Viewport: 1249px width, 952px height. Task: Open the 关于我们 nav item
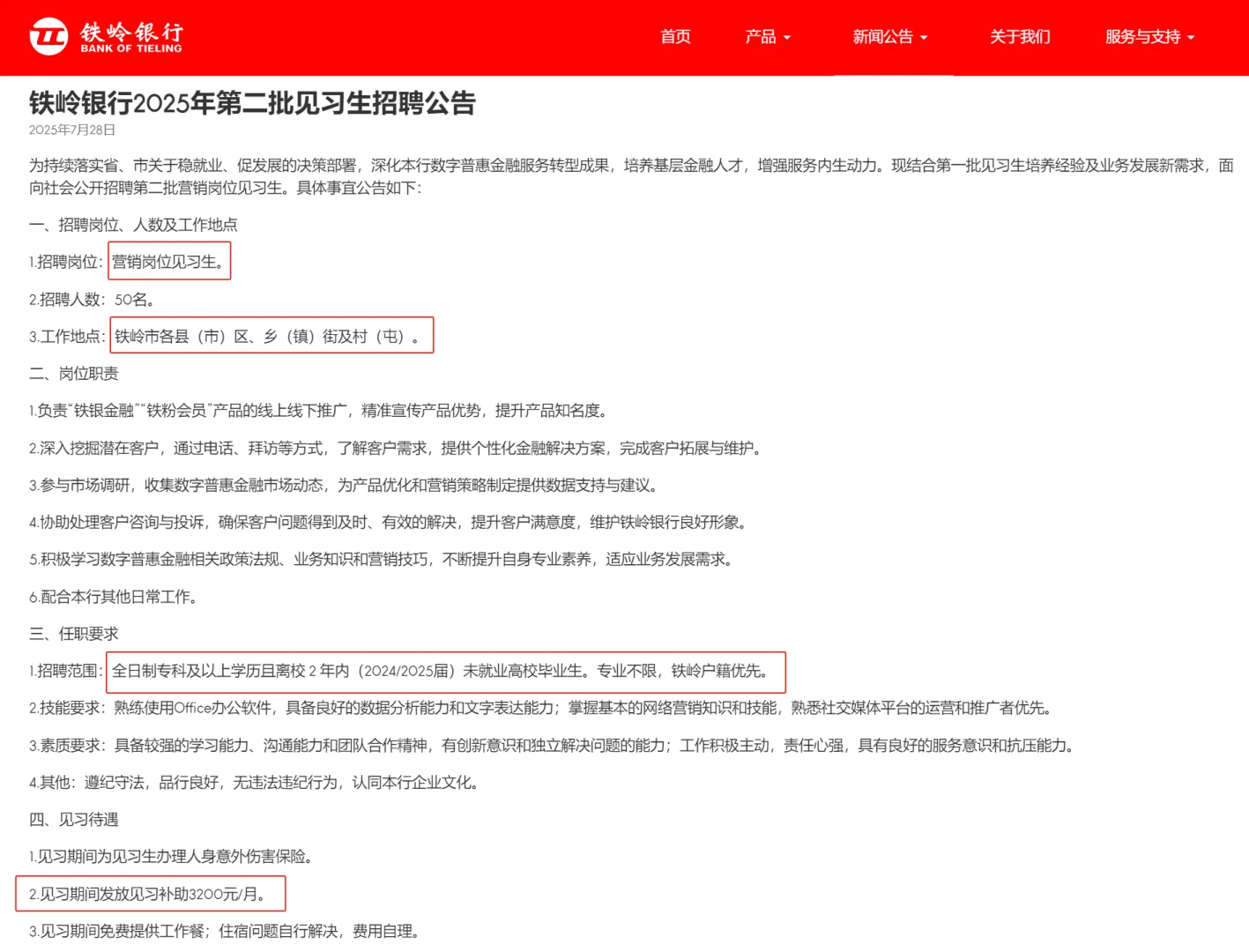point(1020,37)
